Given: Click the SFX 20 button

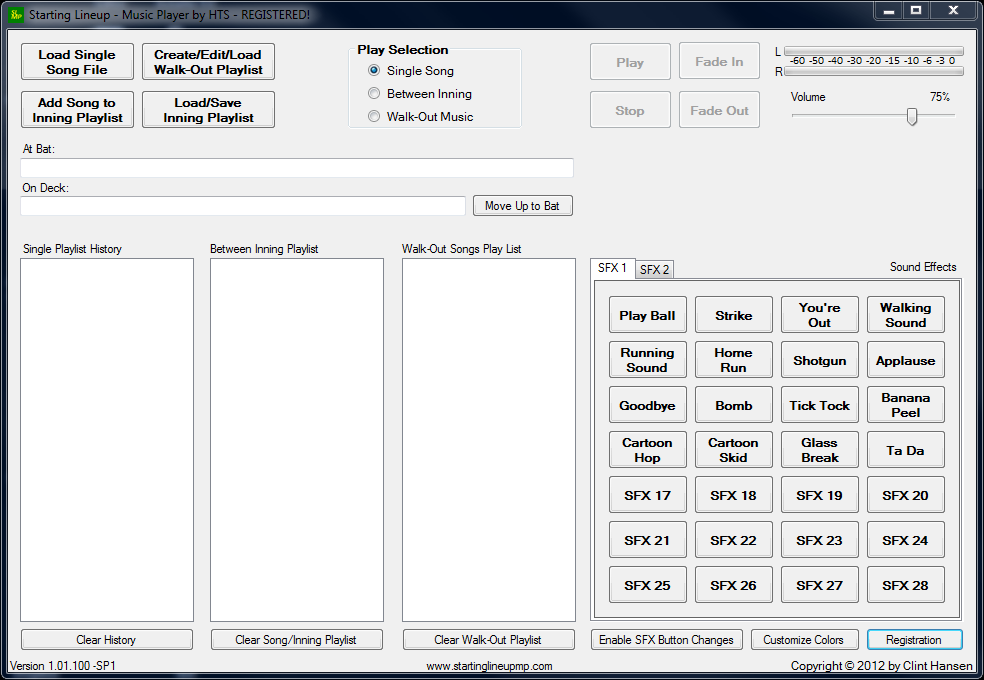Looking at the screenshot, I should [906, 495].
